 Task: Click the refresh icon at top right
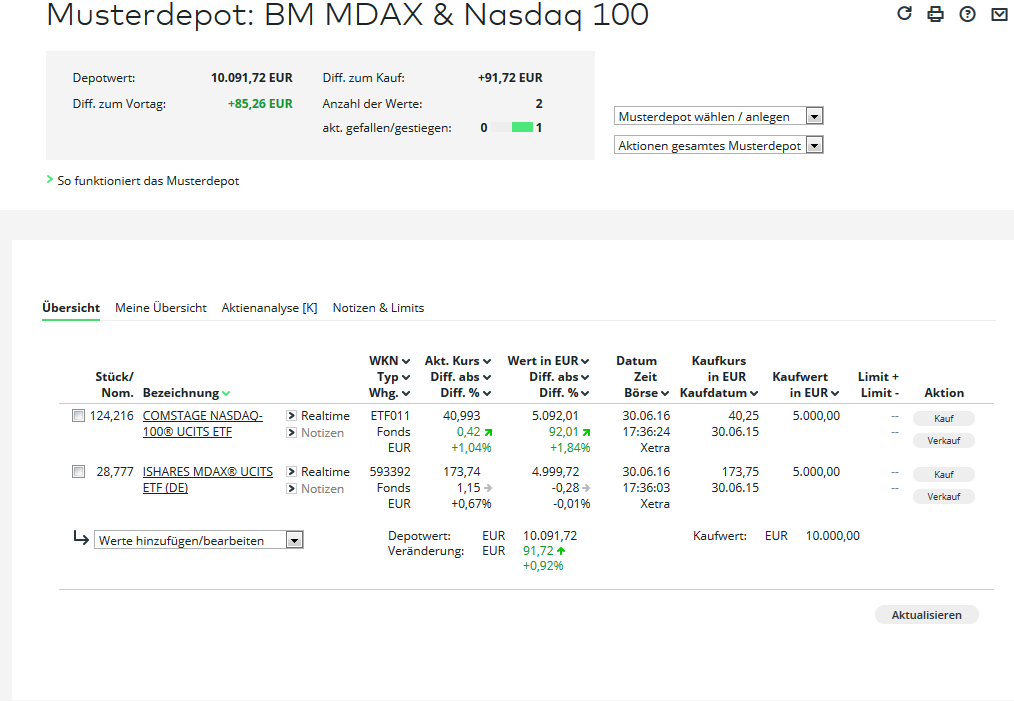pyautogui.click(x=904, y=13)
